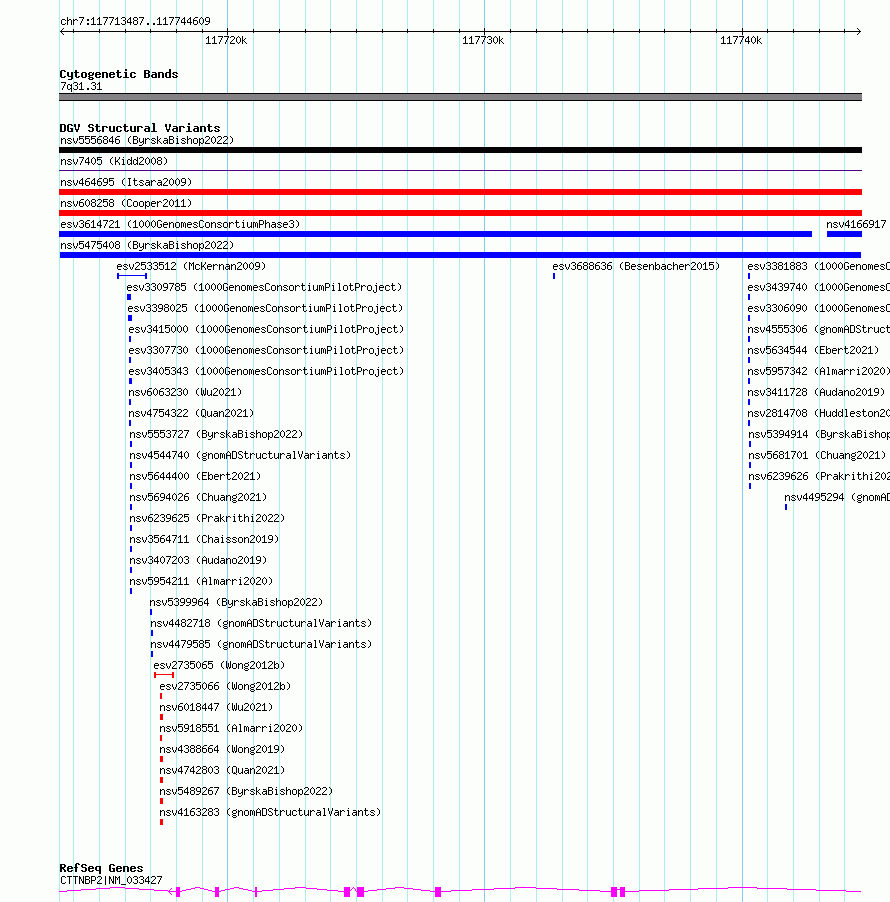Select the Cytogenetic Bands track title
Viewport: 890px width, 902px height.
(119, 74)
